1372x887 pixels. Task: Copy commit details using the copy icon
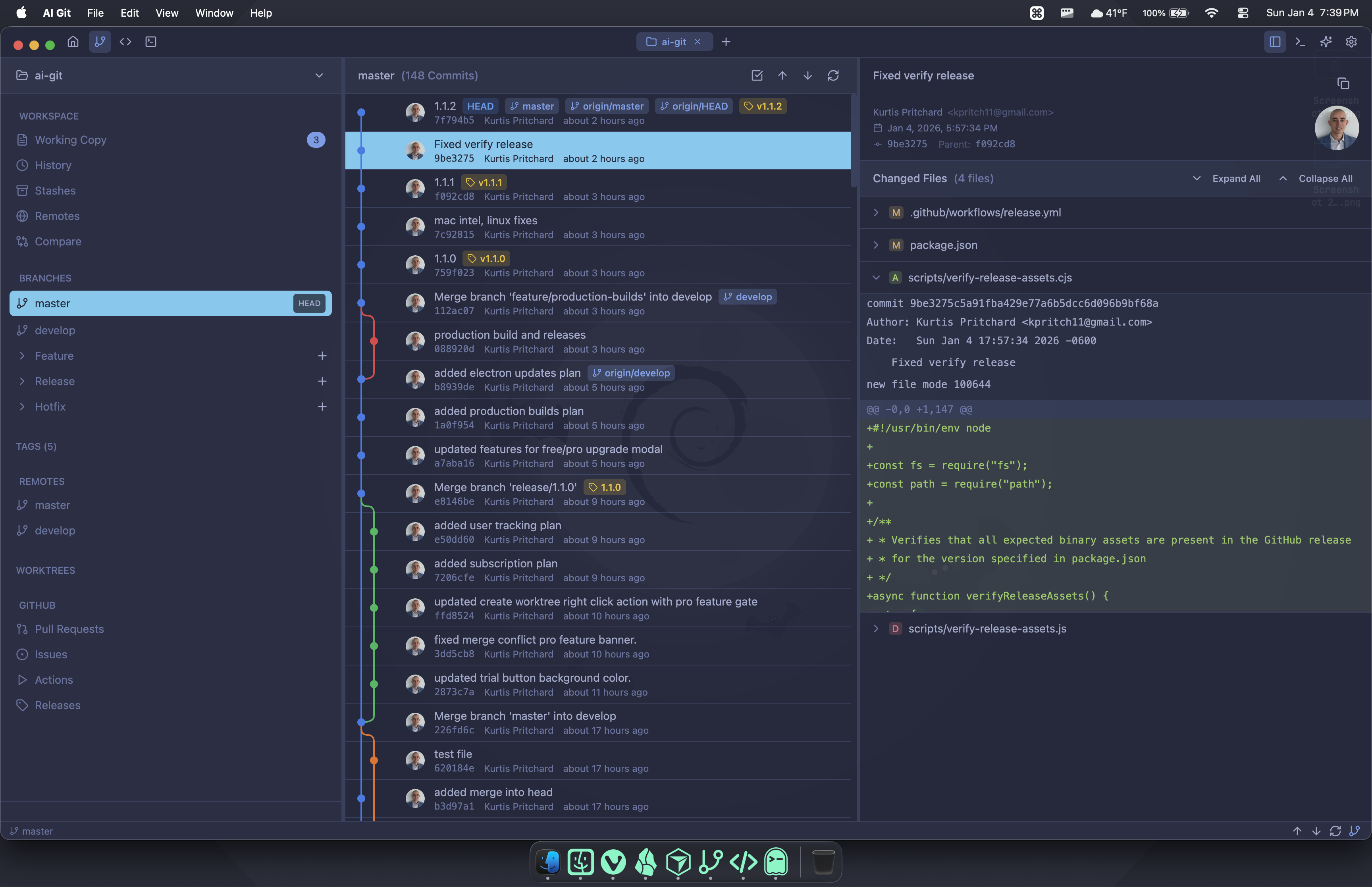point(1344,83)
